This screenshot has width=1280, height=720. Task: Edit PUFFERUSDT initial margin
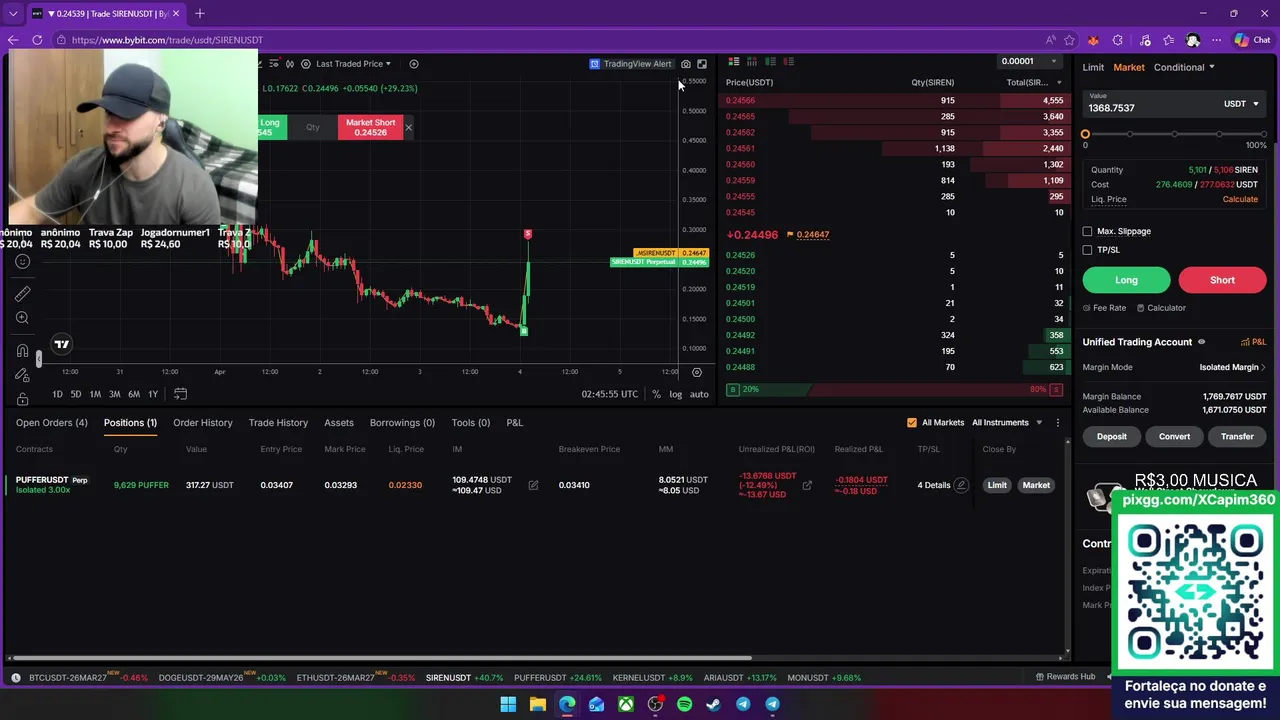click(x=533, y=485)
